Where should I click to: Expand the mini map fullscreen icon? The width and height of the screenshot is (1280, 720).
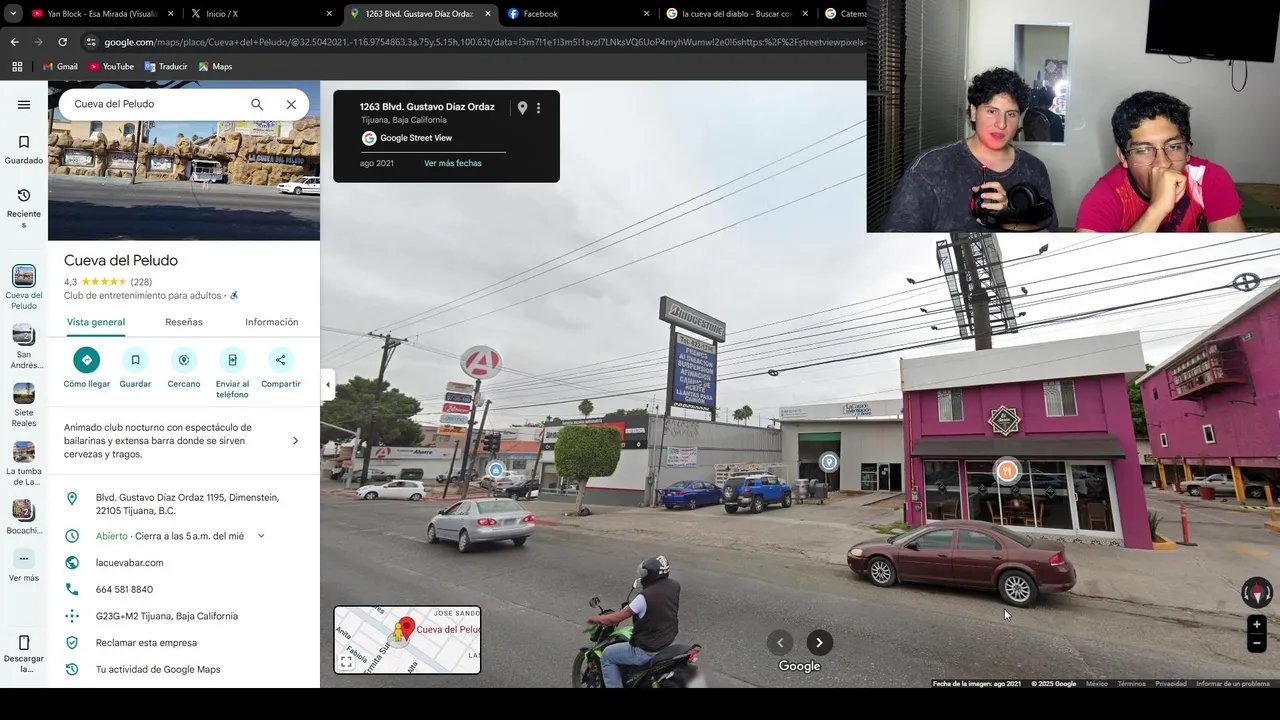coord(346,662)
